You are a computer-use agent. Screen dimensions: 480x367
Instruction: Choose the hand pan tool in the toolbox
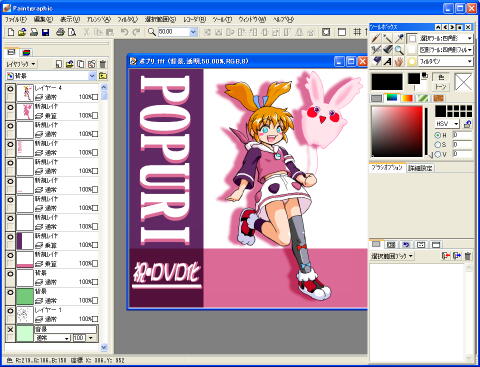(399, 61)
